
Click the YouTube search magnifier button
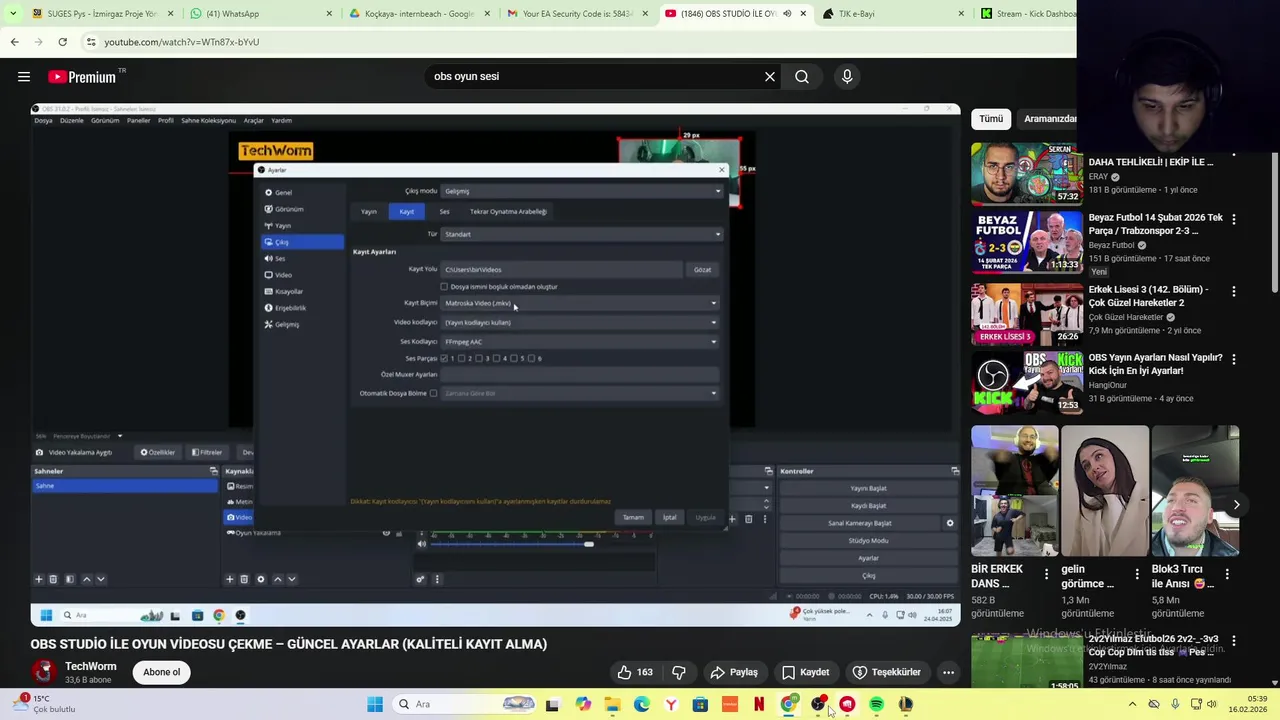[802, 76]
